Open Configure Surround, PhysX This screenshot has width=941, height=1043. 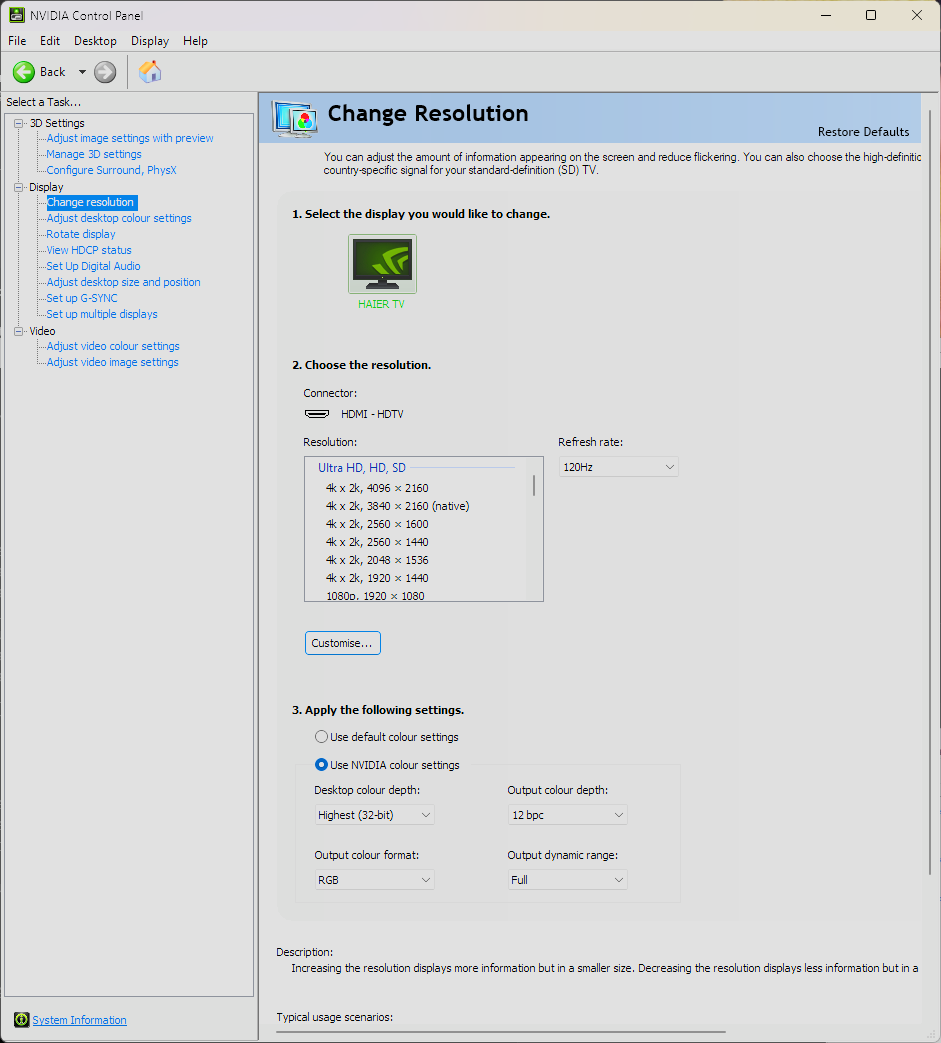point(111,170)
